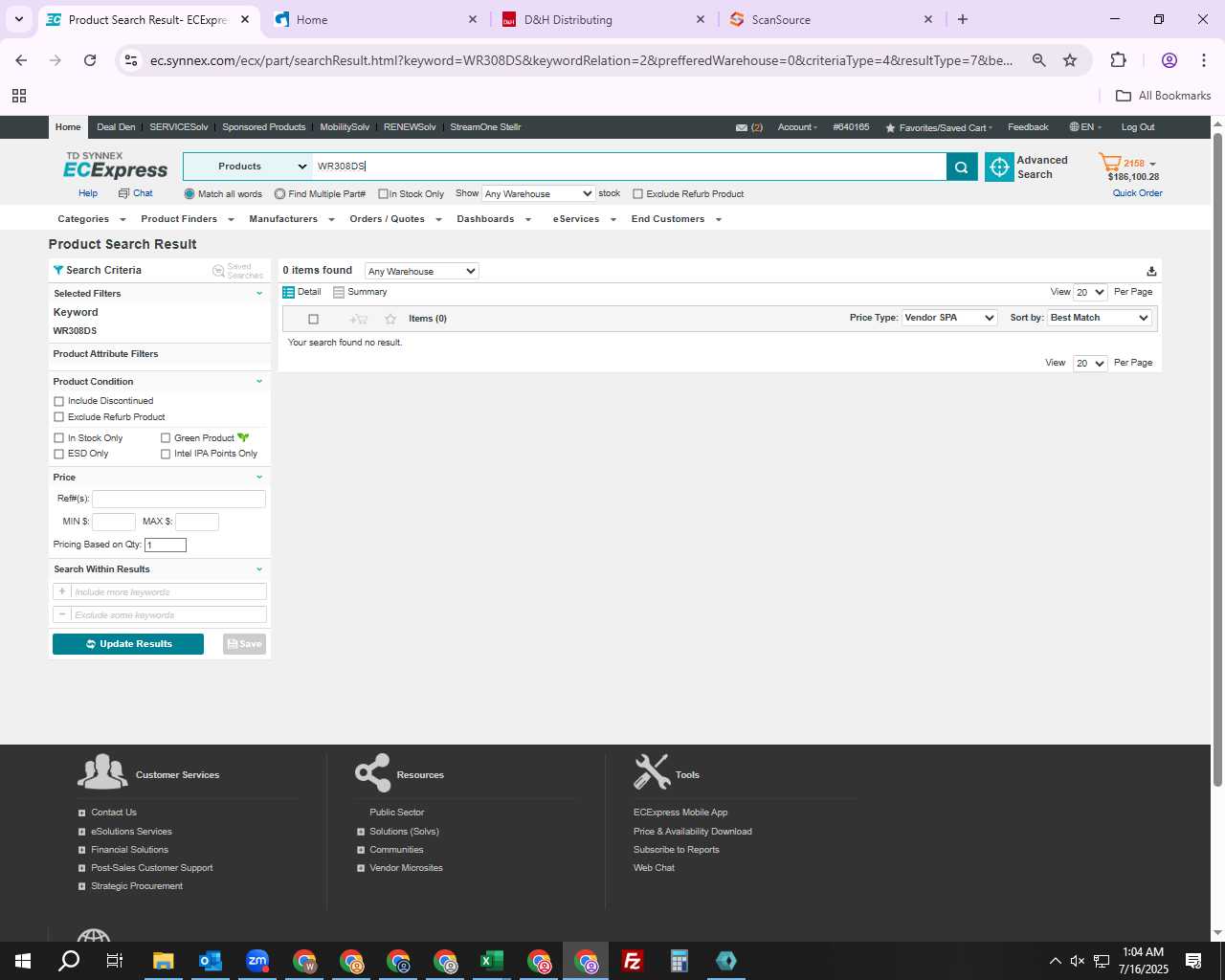
Task: Click Log Out link
Action: [1138, 127]
